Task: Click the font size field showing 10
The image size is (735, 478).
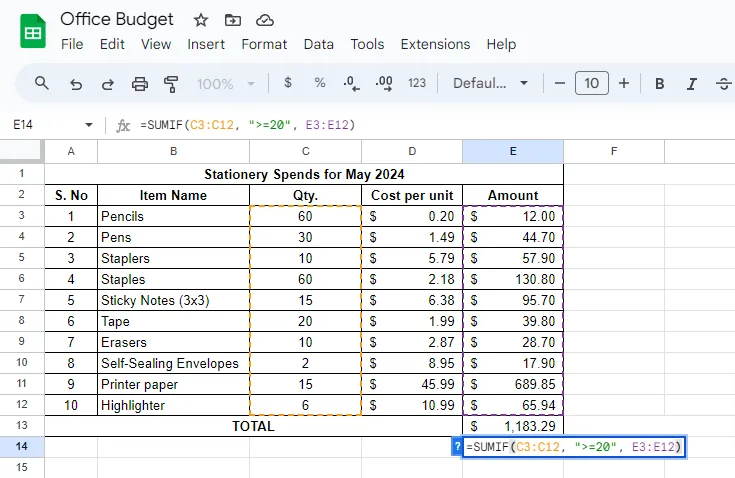Action: (592, 83)
